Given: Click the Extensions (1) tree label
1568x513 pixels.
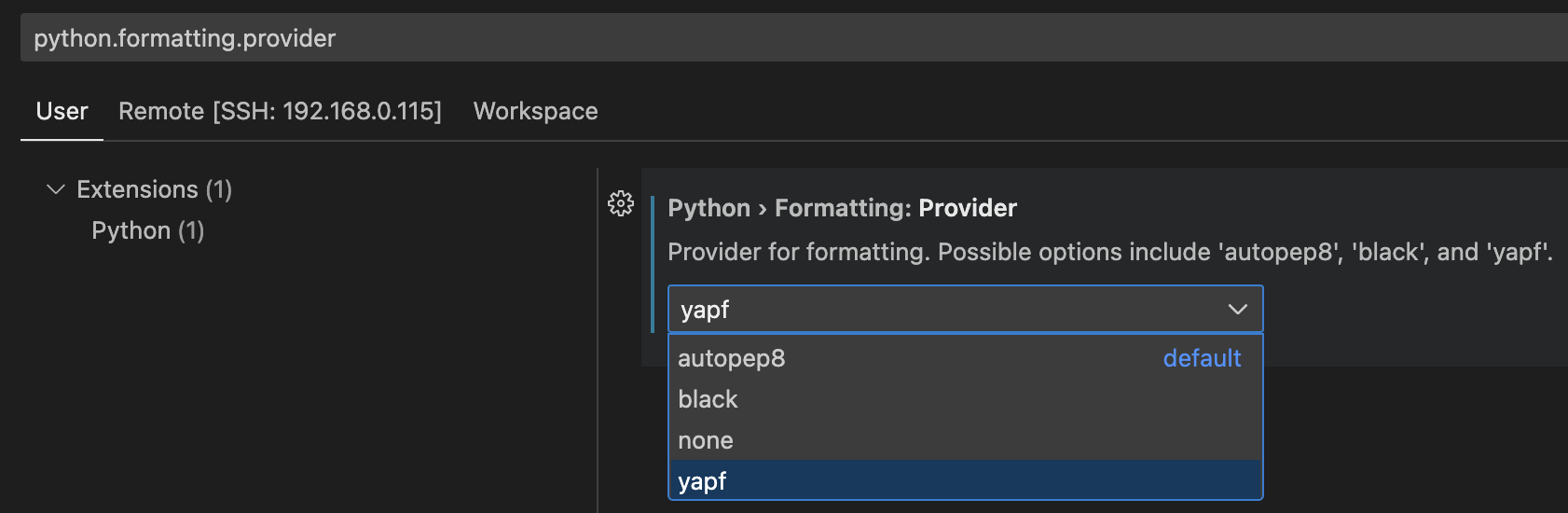Looking at the screenshot, I should pos(154,189).
